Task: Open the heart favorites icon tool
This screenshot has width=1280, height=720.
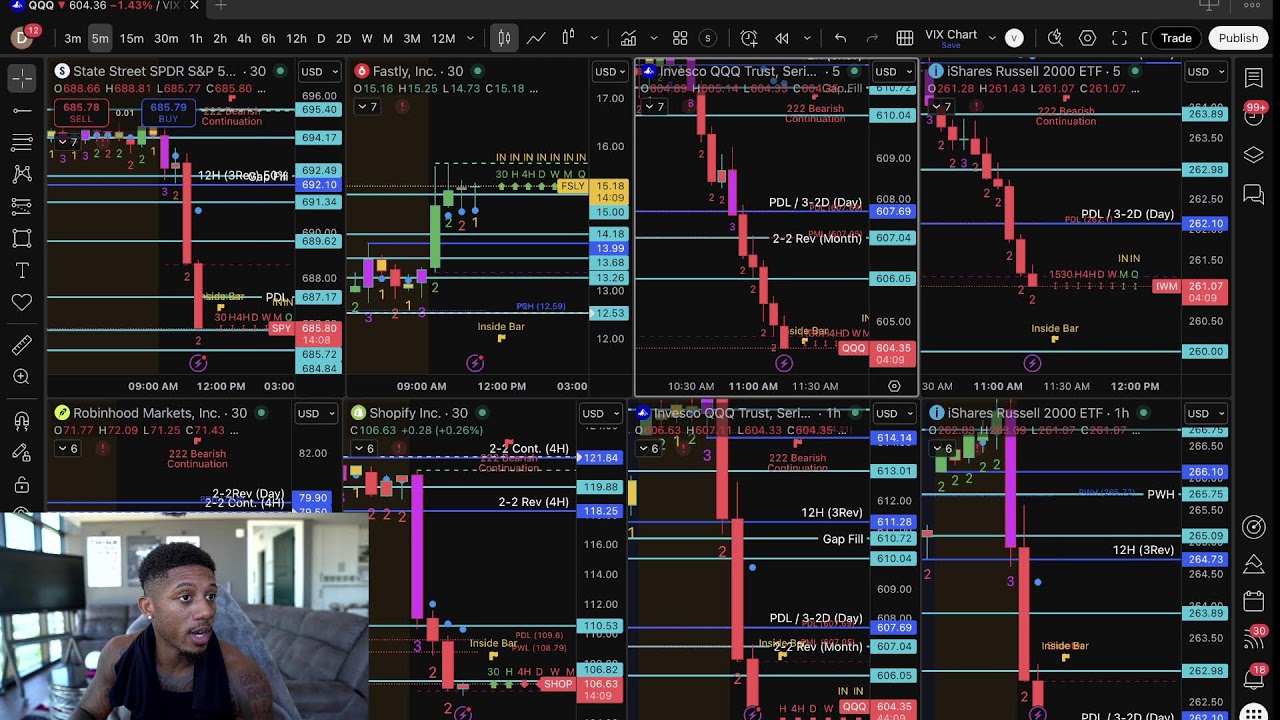Action: point(22,302)
